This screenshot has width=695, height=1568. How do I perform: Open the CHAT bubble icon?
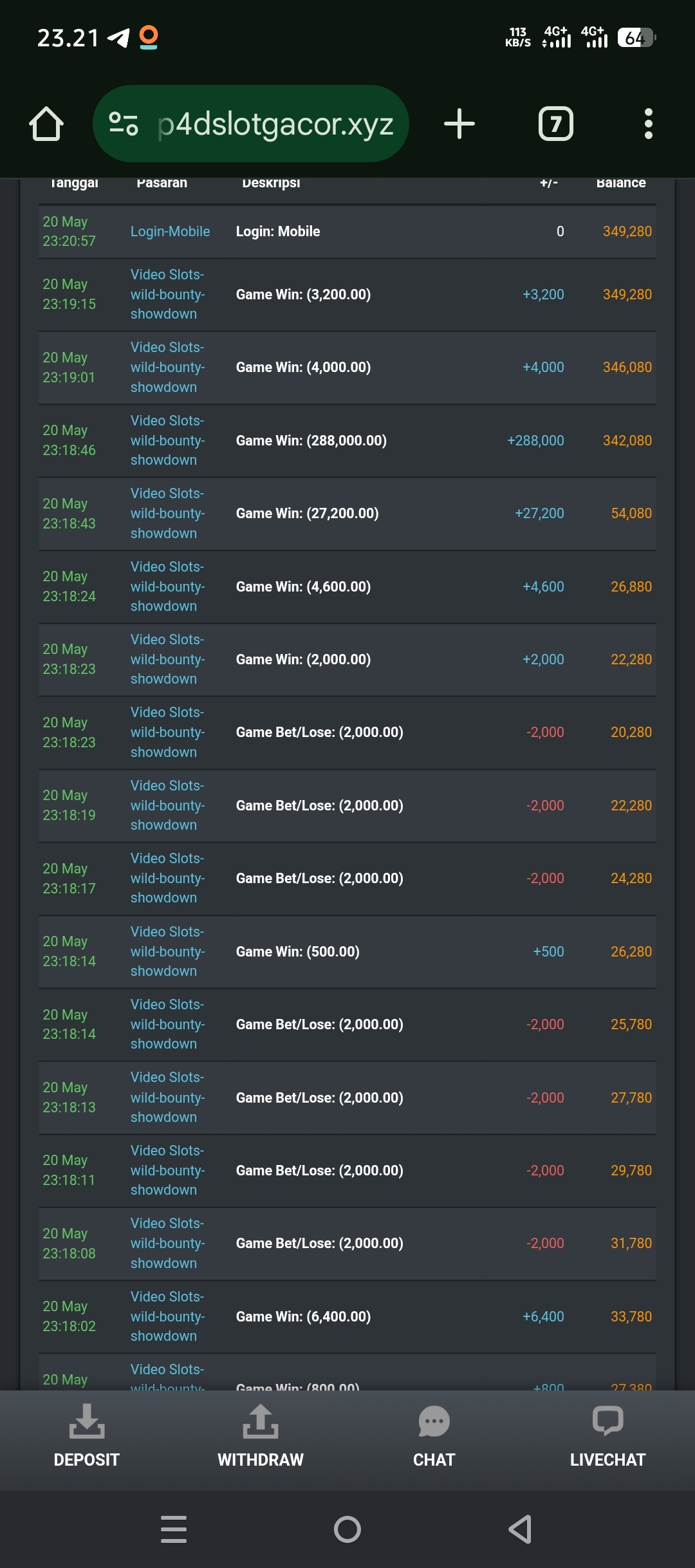[x=434, y=1422]
